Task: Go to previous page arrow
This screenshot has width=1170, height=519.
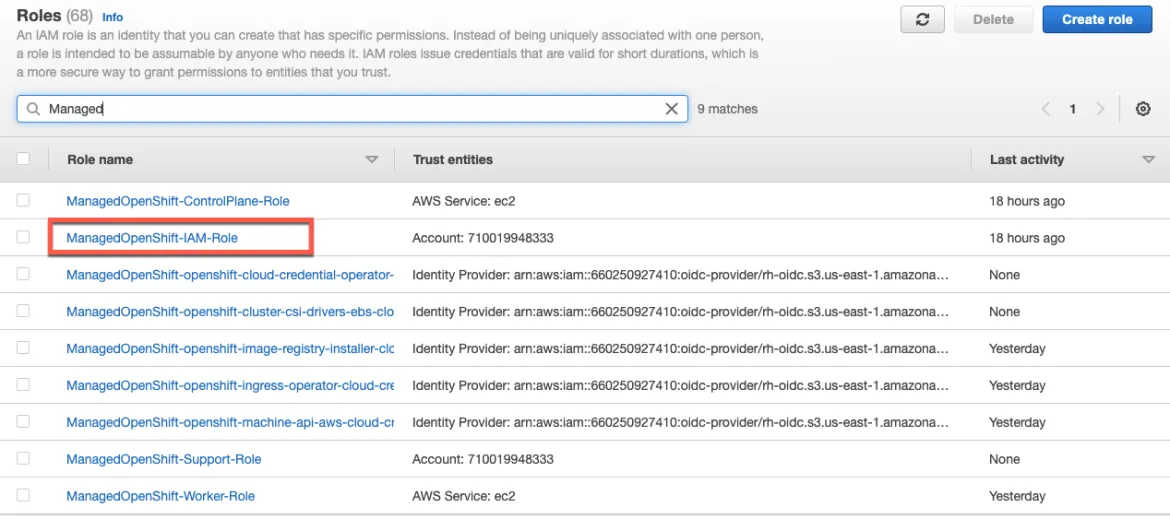Action: tap(1046, 109)
